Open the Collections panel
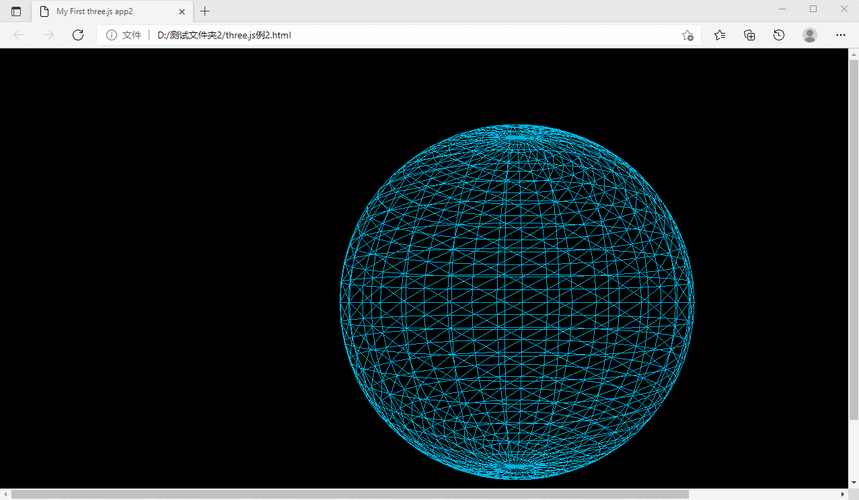859x500 pixels. 749,35
